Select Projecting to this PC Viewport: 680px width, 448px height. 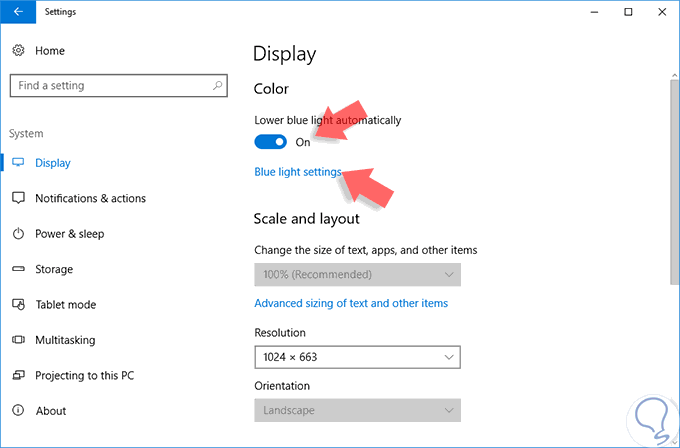click(x=84, y=375)
